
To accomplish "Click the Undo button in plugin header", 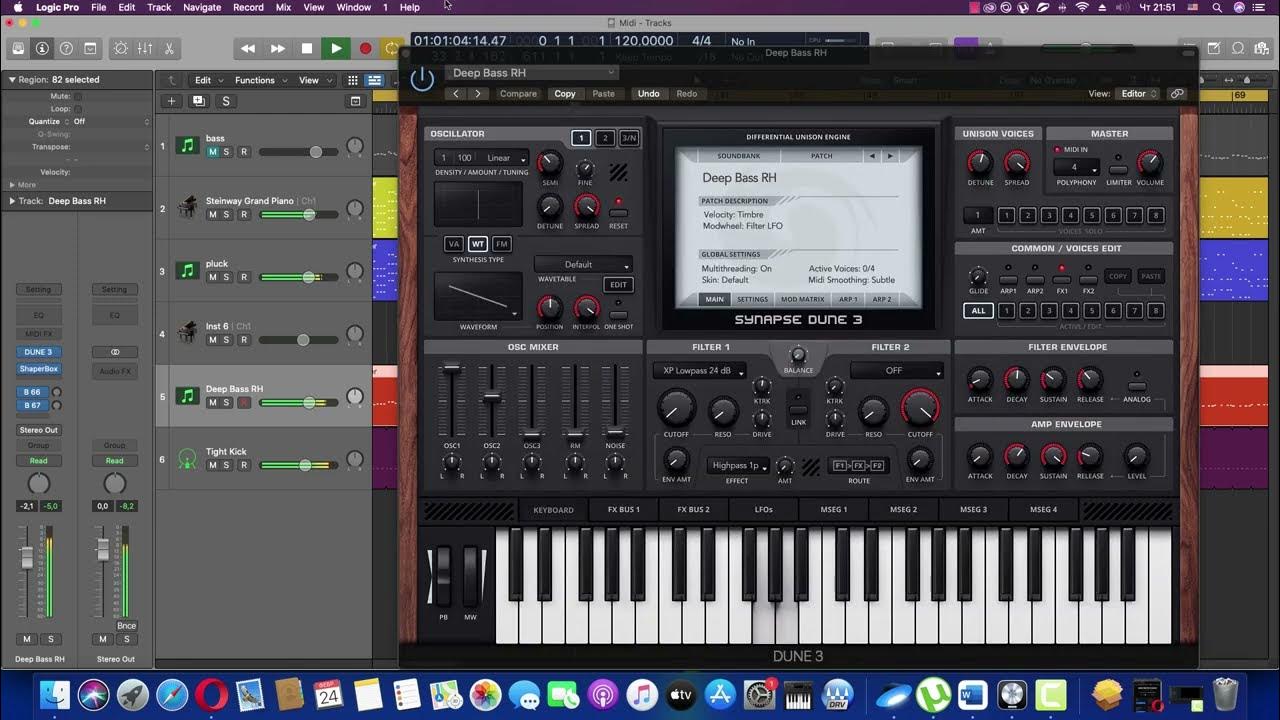I will (648, 94).
